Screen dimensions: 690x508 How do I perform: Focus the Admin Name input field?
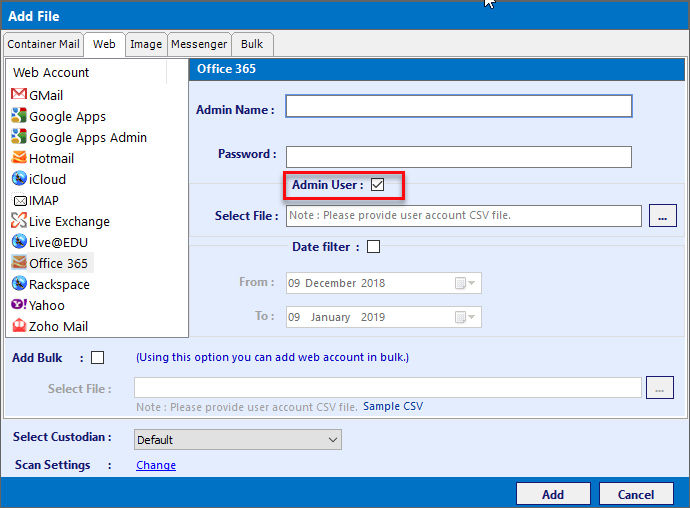[x=459, y=106]
